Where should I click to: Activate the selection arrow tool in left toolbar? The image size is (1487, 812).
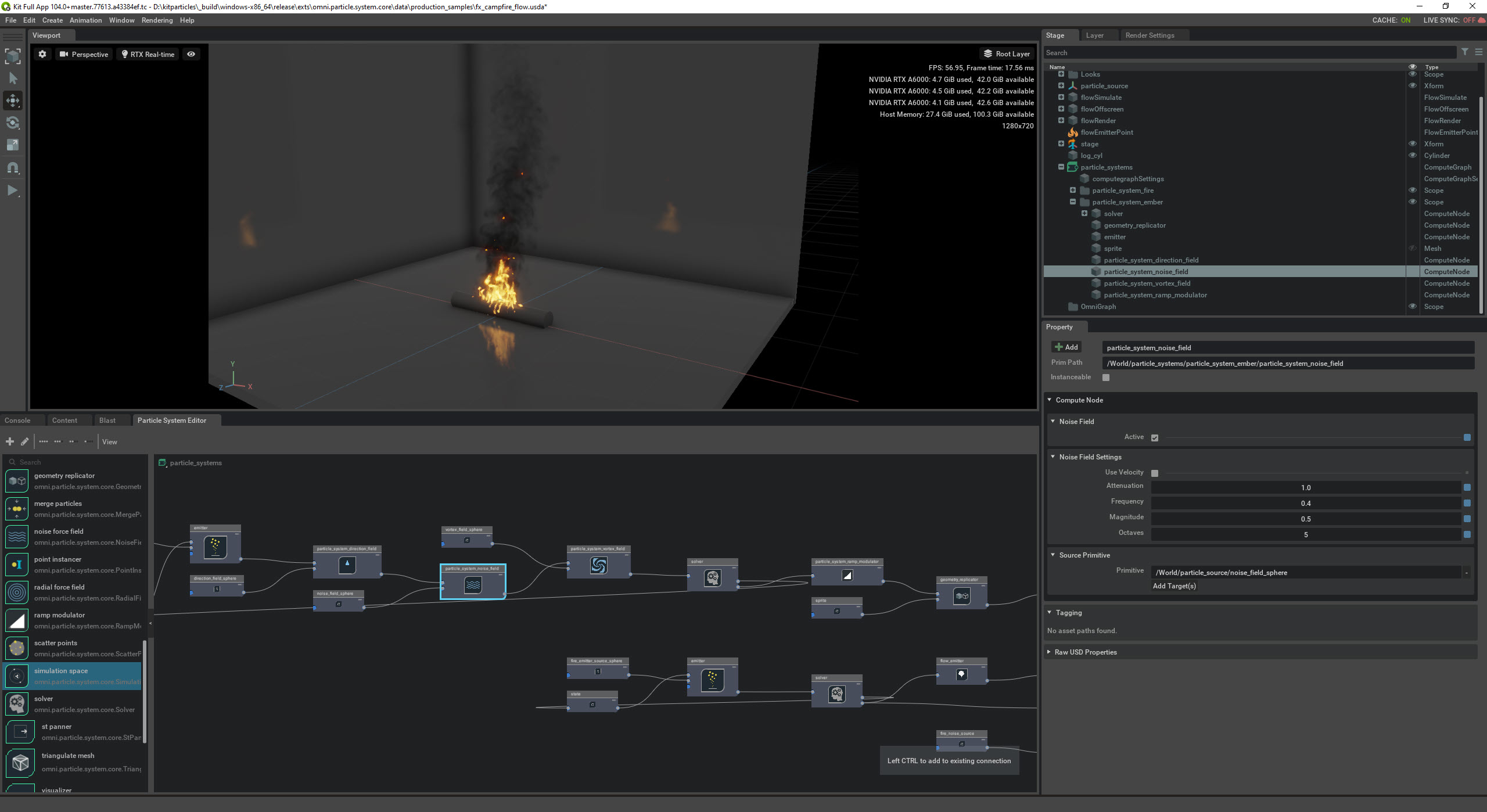pos(13,78)
